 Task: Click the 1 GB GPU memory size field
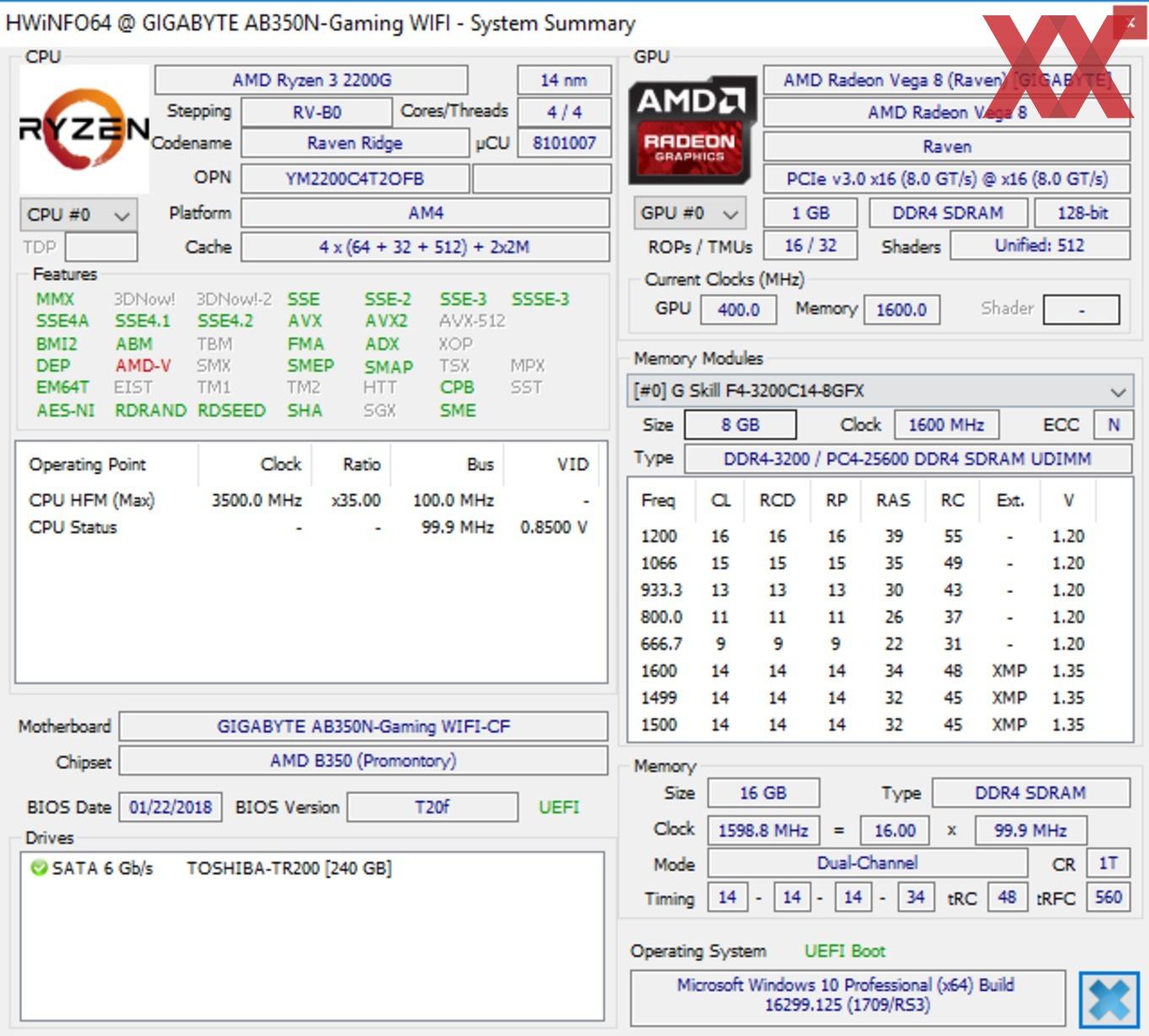[810, 213]
